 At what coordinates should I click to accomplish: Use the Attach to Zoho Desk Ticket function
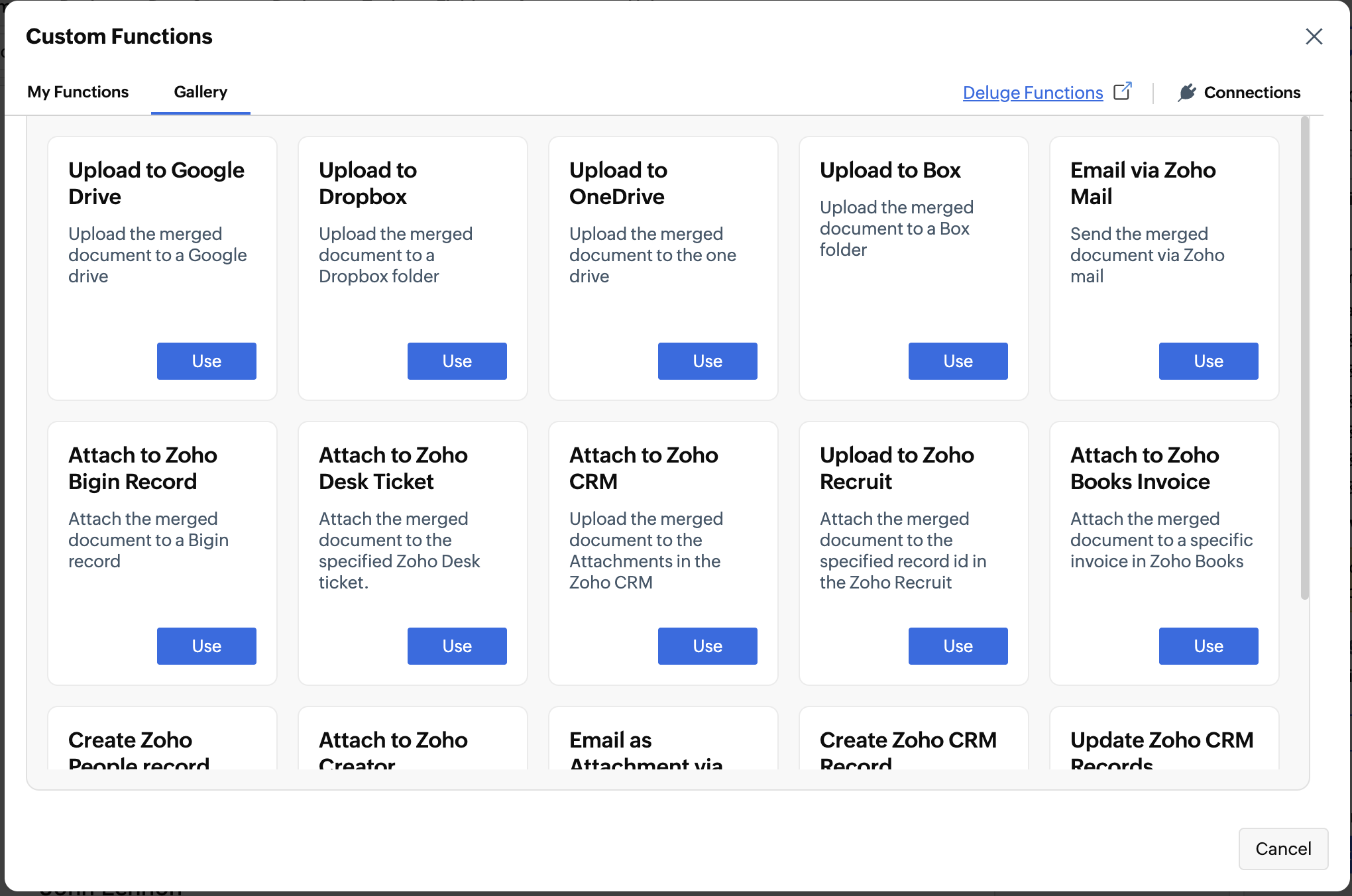tap(457, 646)
